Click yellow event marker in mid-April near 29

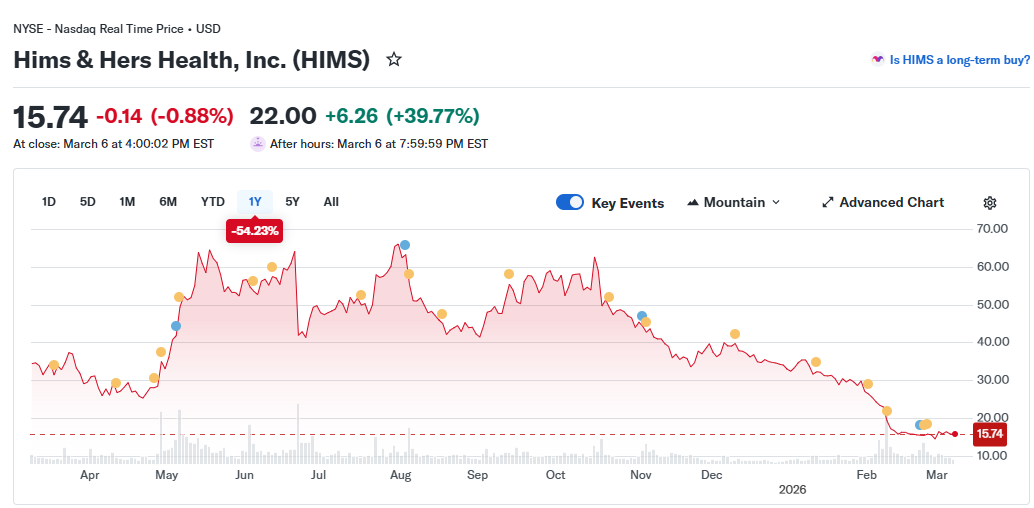(x=116, y=383)
